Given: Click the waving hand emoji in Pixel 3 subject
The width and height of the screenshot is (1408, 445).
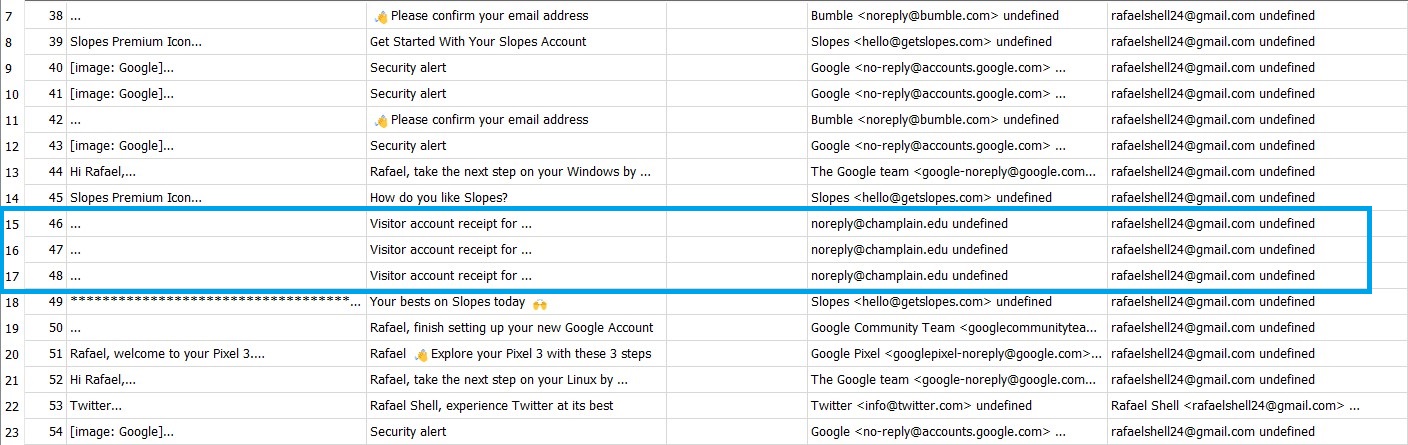Looking at the screenshot, I should click(420, 354).
